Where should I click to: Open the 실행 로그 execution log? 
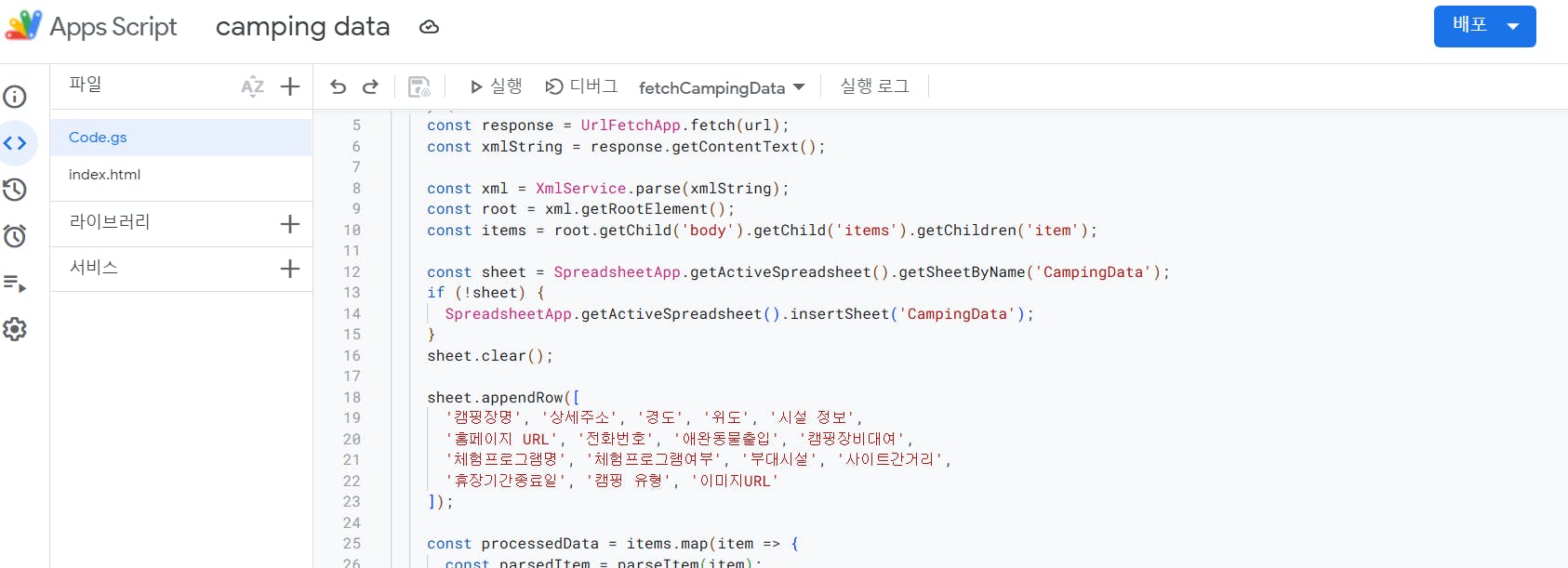(x=874, y=86)
